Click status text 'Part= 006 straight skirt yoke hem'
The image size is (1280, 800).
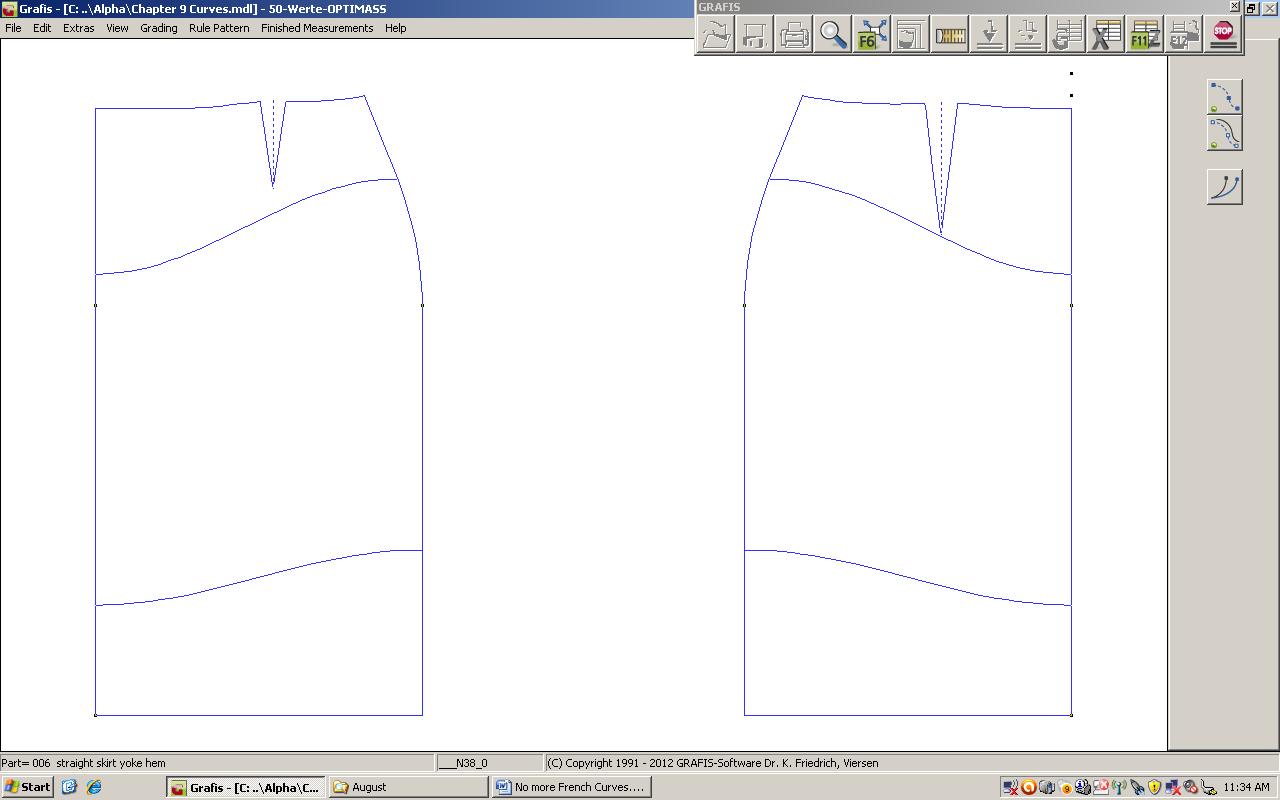click(x=84, y=763)
